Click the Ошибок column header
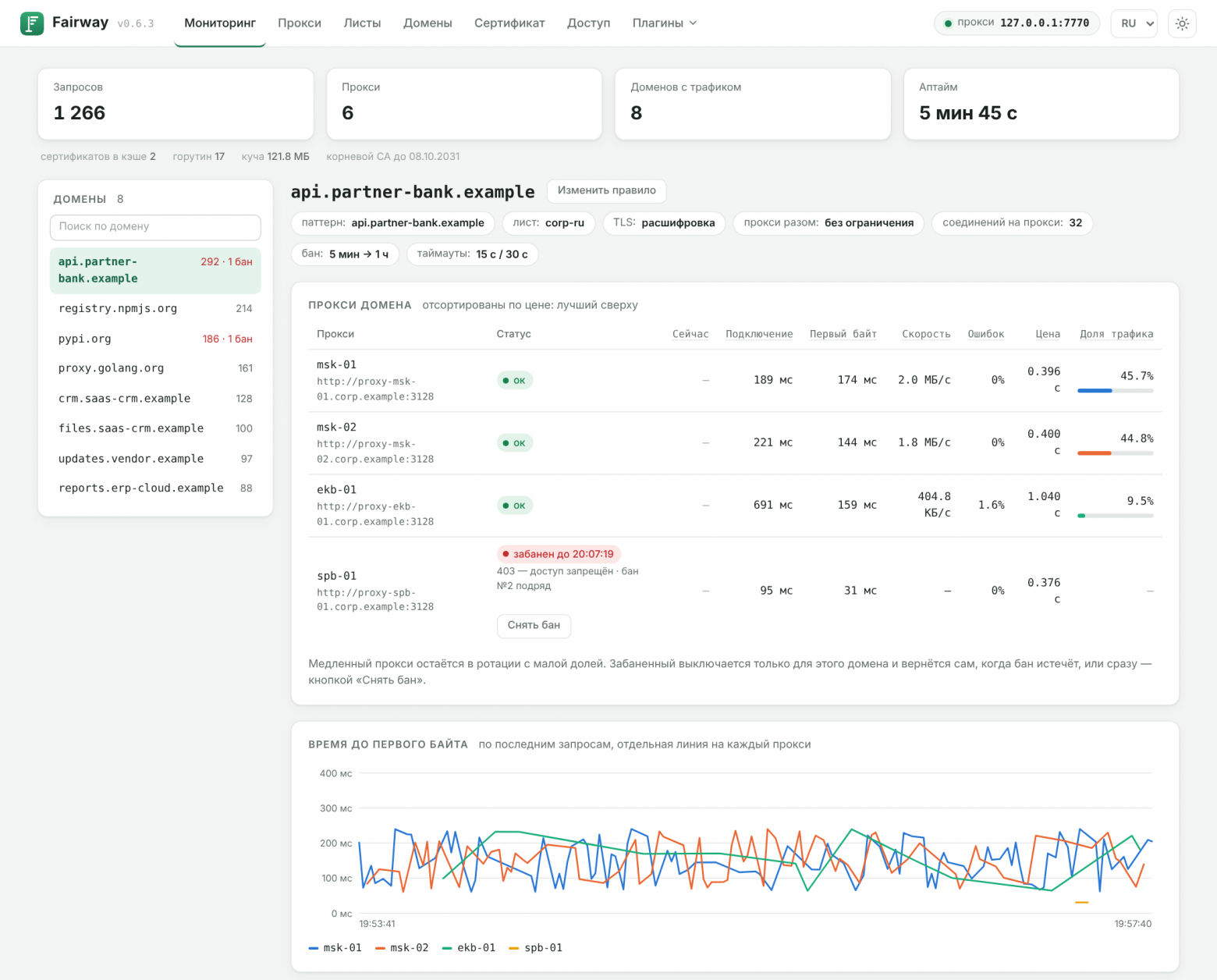 (x=986, y=334)
